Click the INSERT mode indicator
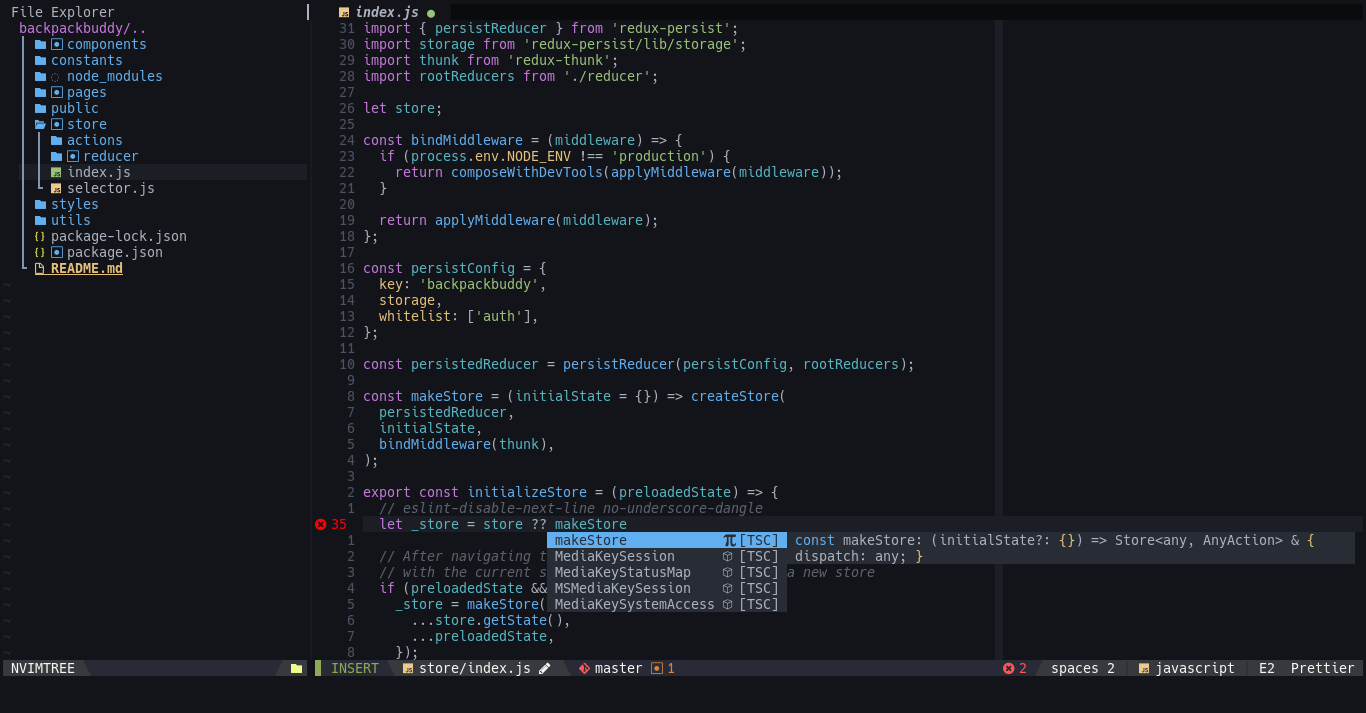The image size is (1366, 713). pos(356,668)
